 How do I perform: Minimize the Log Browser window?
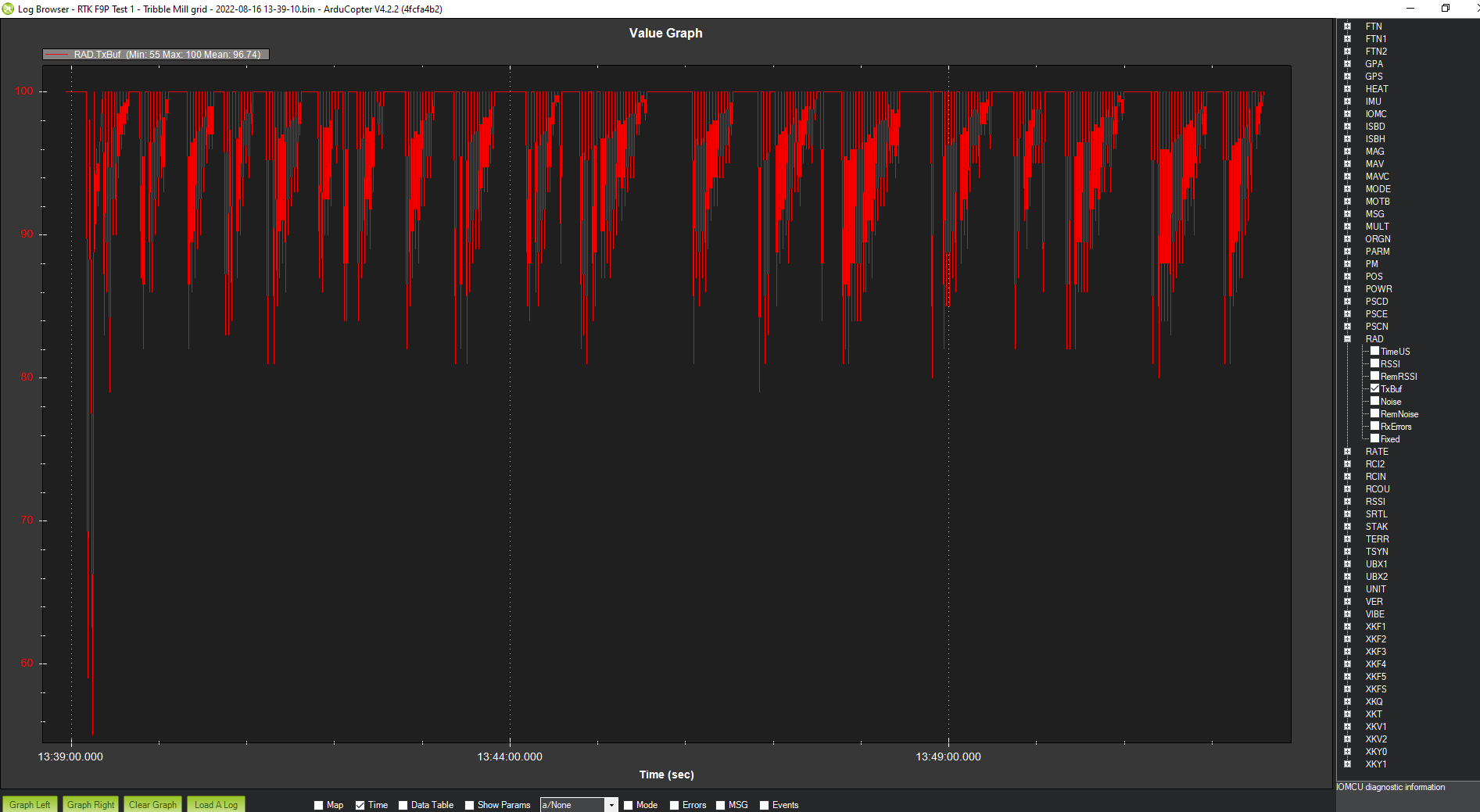click(1410, 9)
